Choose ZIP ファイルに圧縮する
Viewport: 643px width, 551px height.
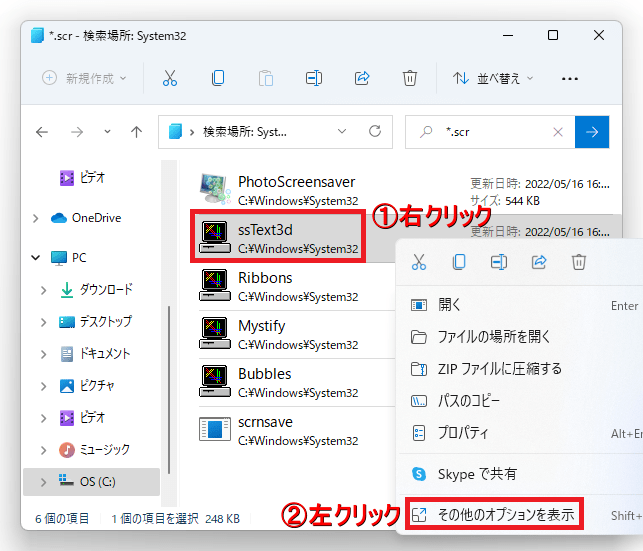[x=521, y=369]
